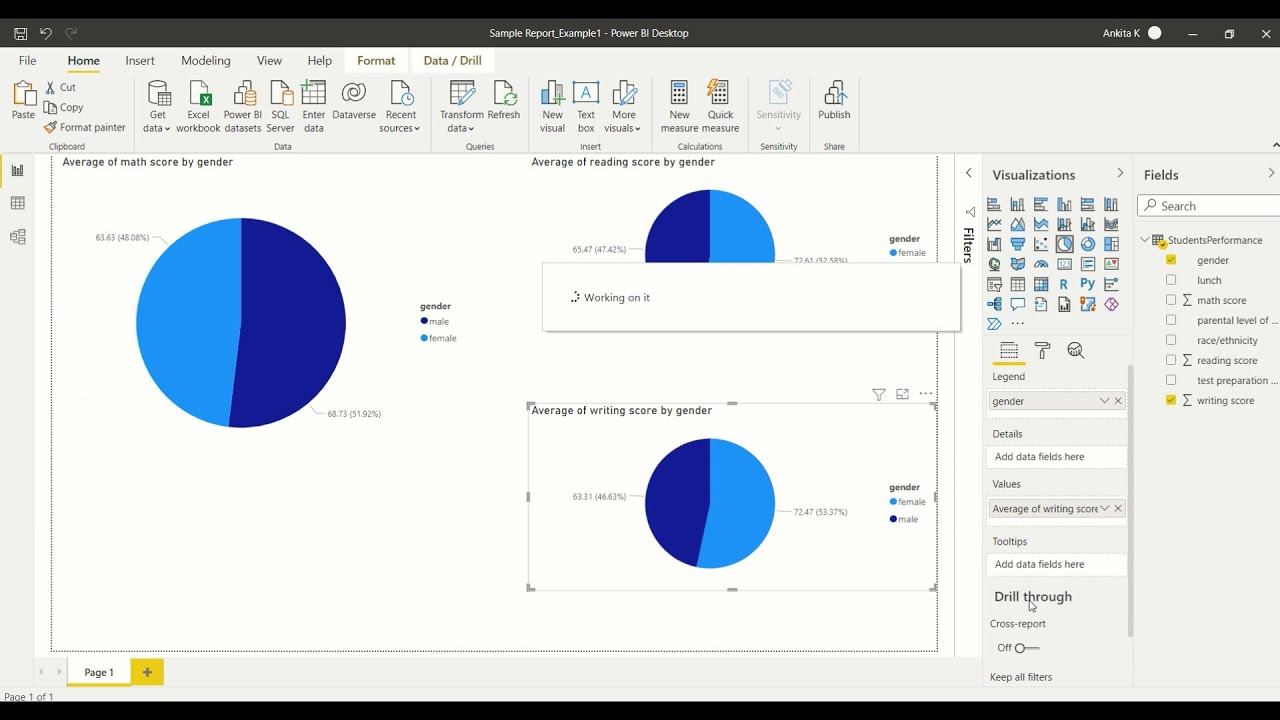Select the Clustered column chart visual
This screenshot has width=1280, height=720.
(x=1064, y=204)
